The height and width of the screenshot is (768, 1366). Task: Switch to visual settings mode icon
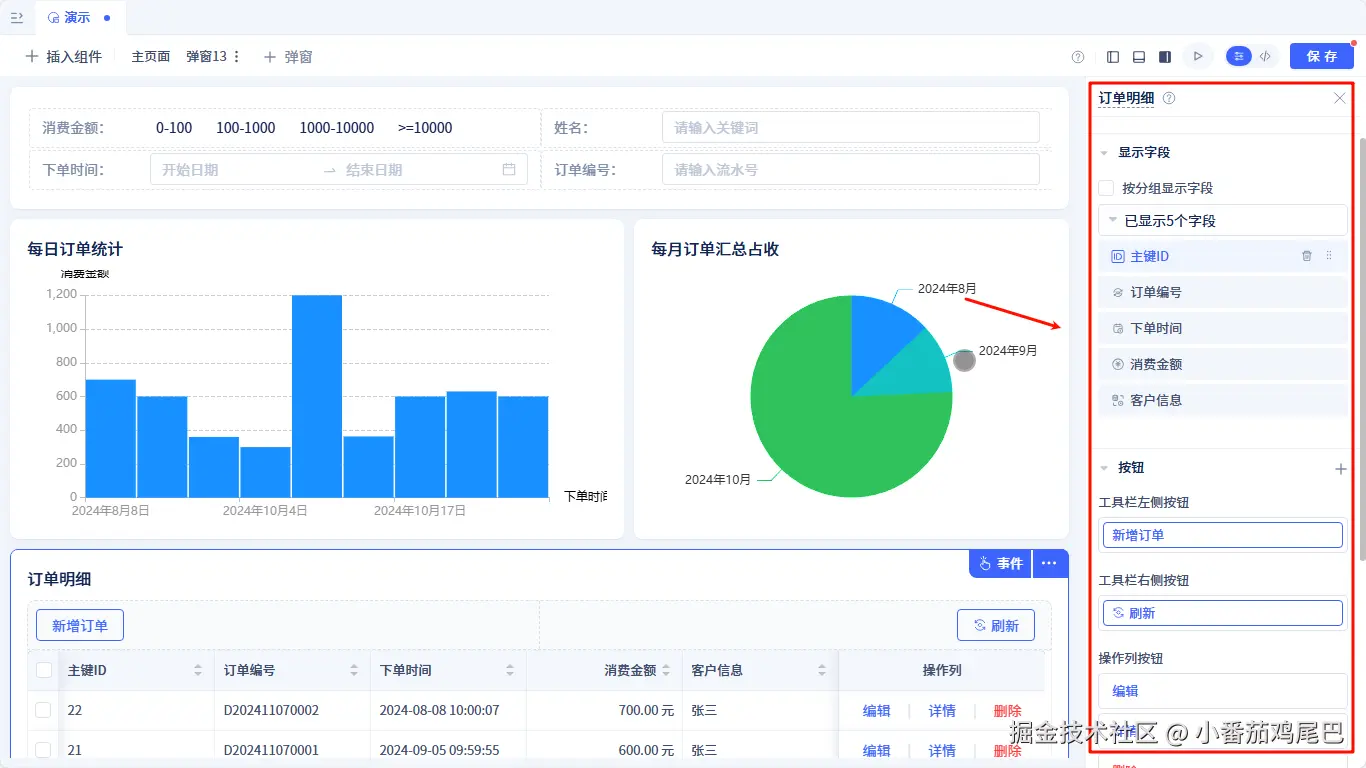click(1239, 57)
